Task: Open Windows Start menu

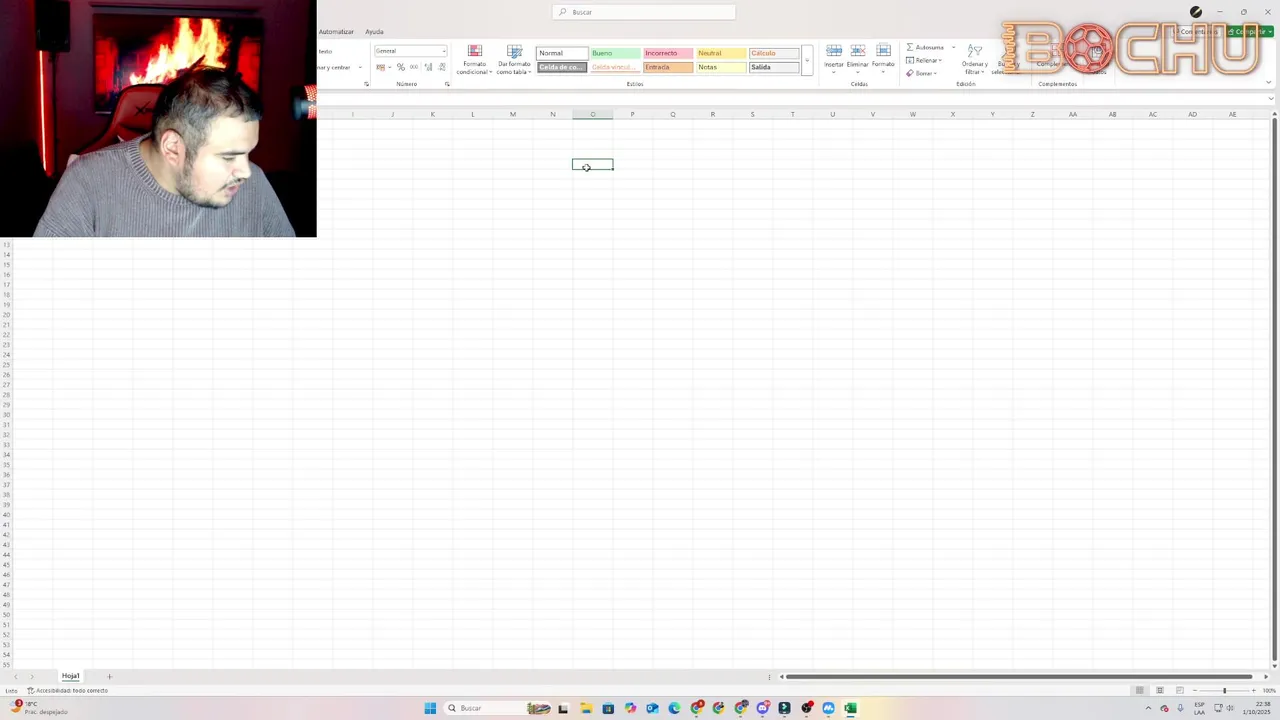Action: (430, 708)
